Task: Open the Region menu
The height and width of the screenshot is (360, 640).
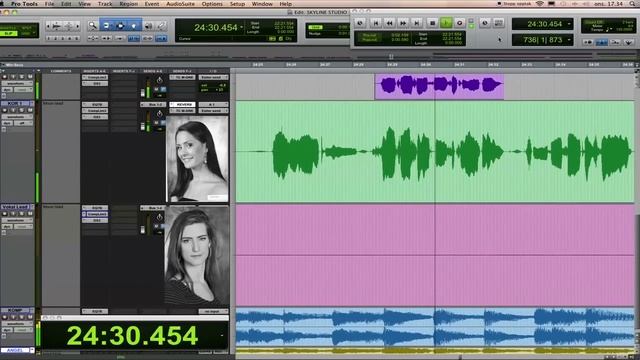Action: [129, 4]
